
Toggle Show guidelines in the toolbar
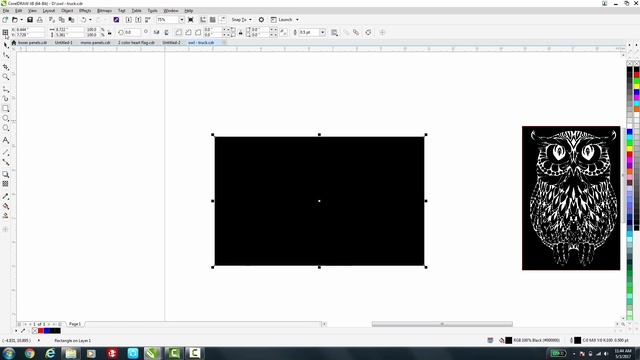click(x=222, y=20)
